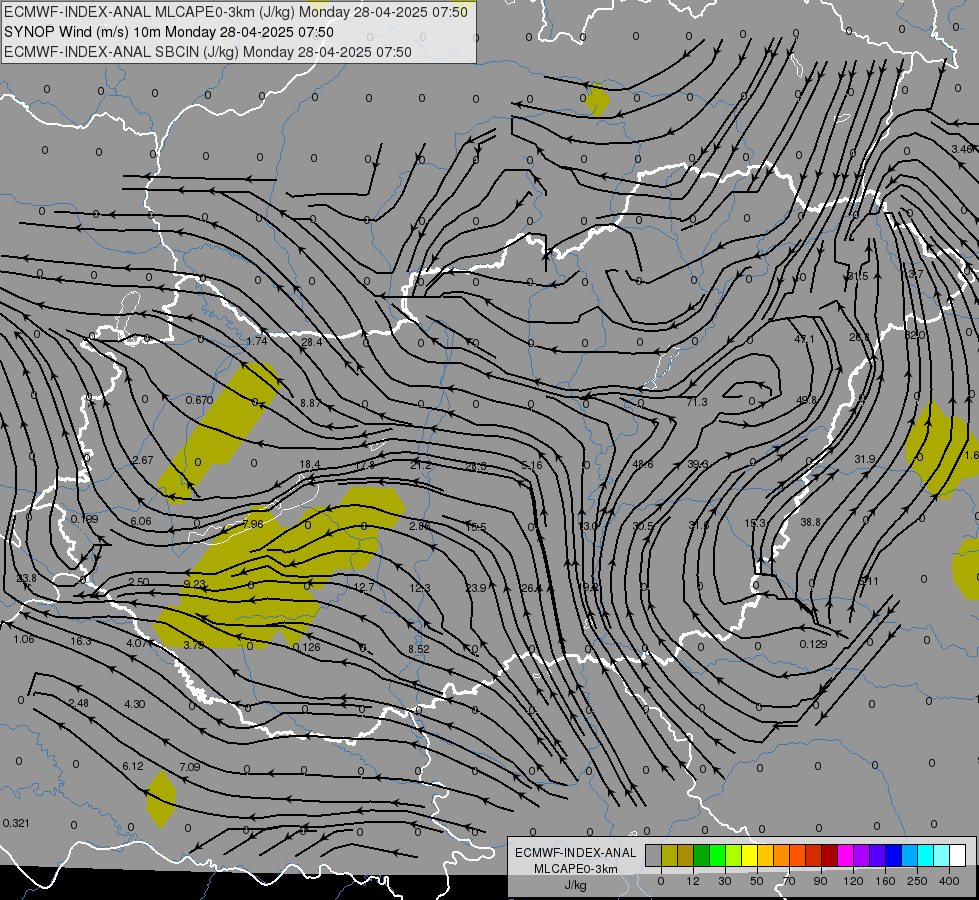Pick the magenta swatch in the legend
Image resolution: width=979 pixels, height=900 pixels.
pyautogui.click(x=845, y=855)
